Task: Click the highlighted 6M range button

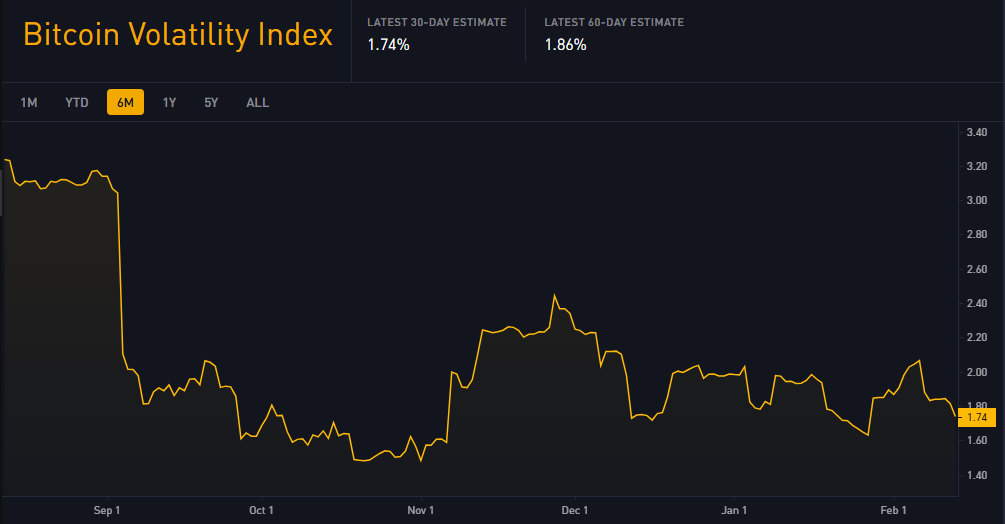Action: [x=126, y=102]
